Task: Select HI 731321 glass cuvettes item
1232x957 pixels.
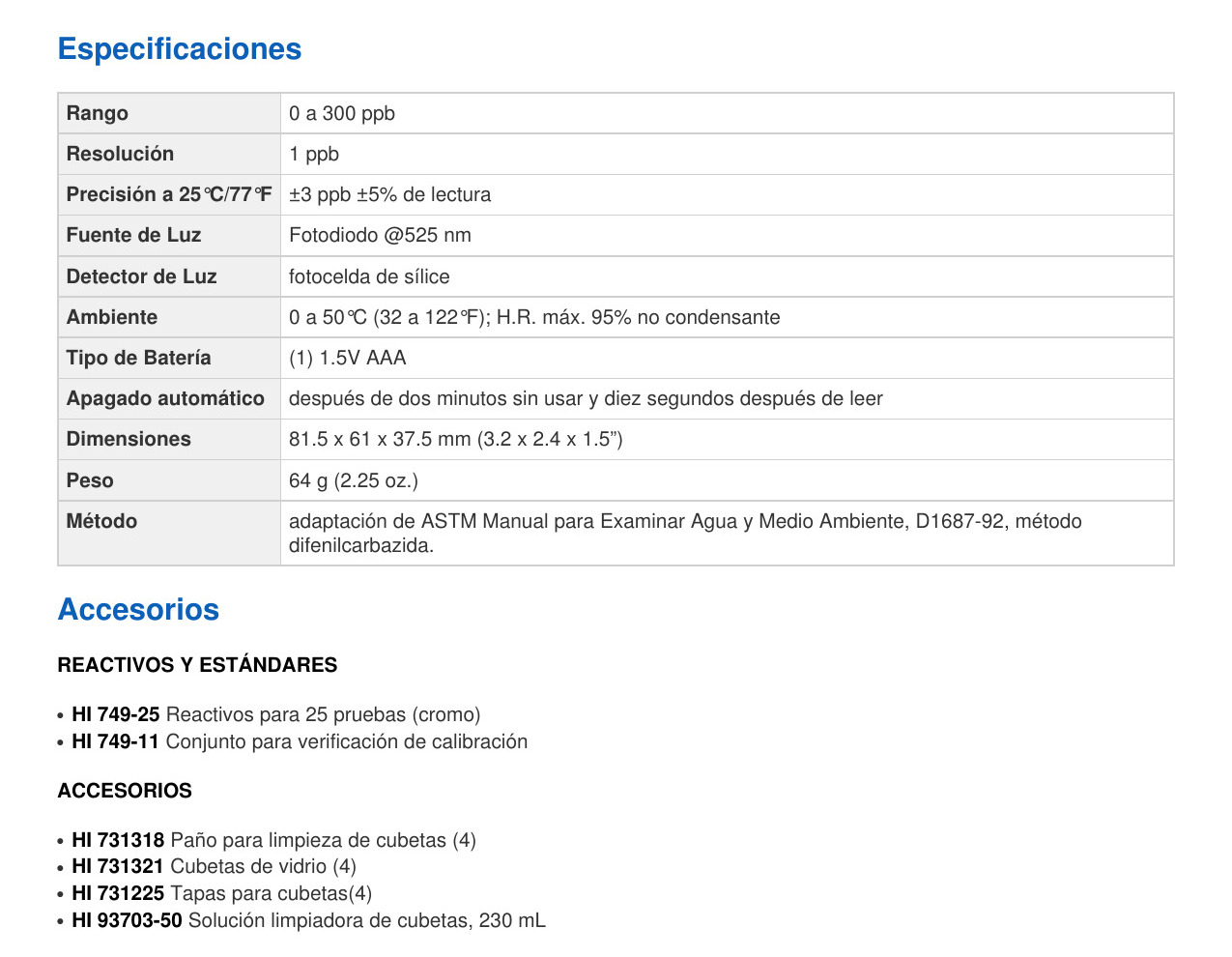Action: [x=214, y=866]
